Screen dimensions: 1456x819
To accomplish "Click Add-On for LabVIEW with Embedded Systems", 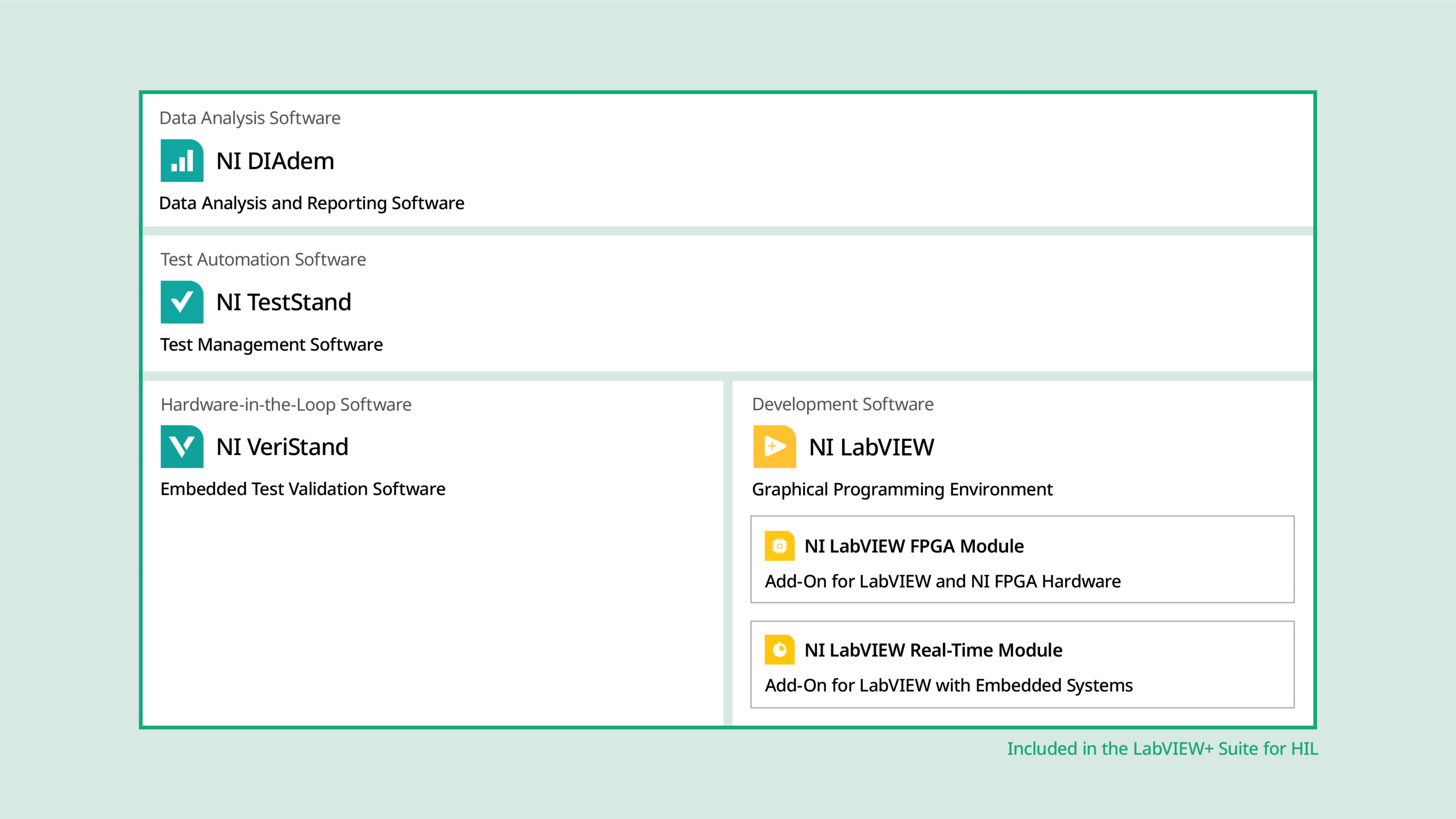I will (x=949, y=685).
